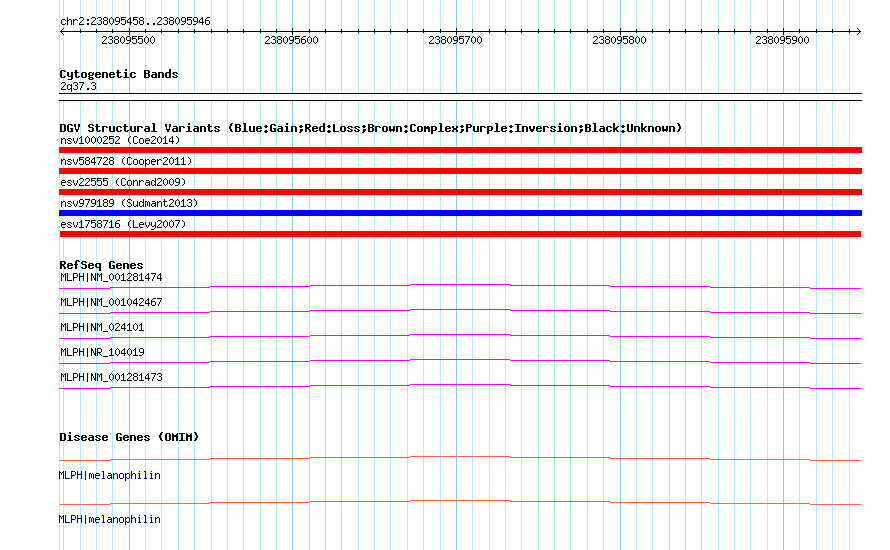Click ruler position 238095900
This screenshot has height=550, width=890.
[x=782, y=40]
